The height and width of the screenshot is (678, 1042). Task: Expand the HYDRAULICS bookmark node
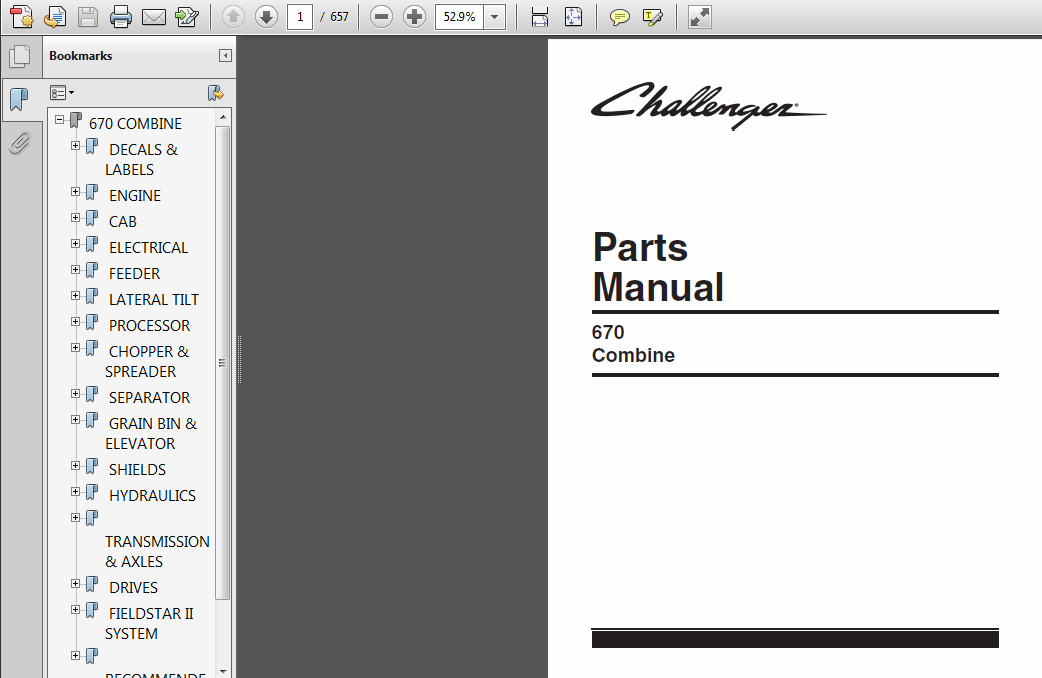click(75, 491)
